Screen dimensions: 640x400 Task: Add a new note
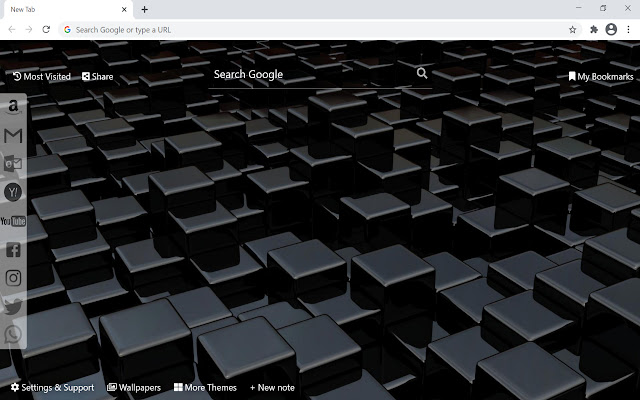point(272,387)
